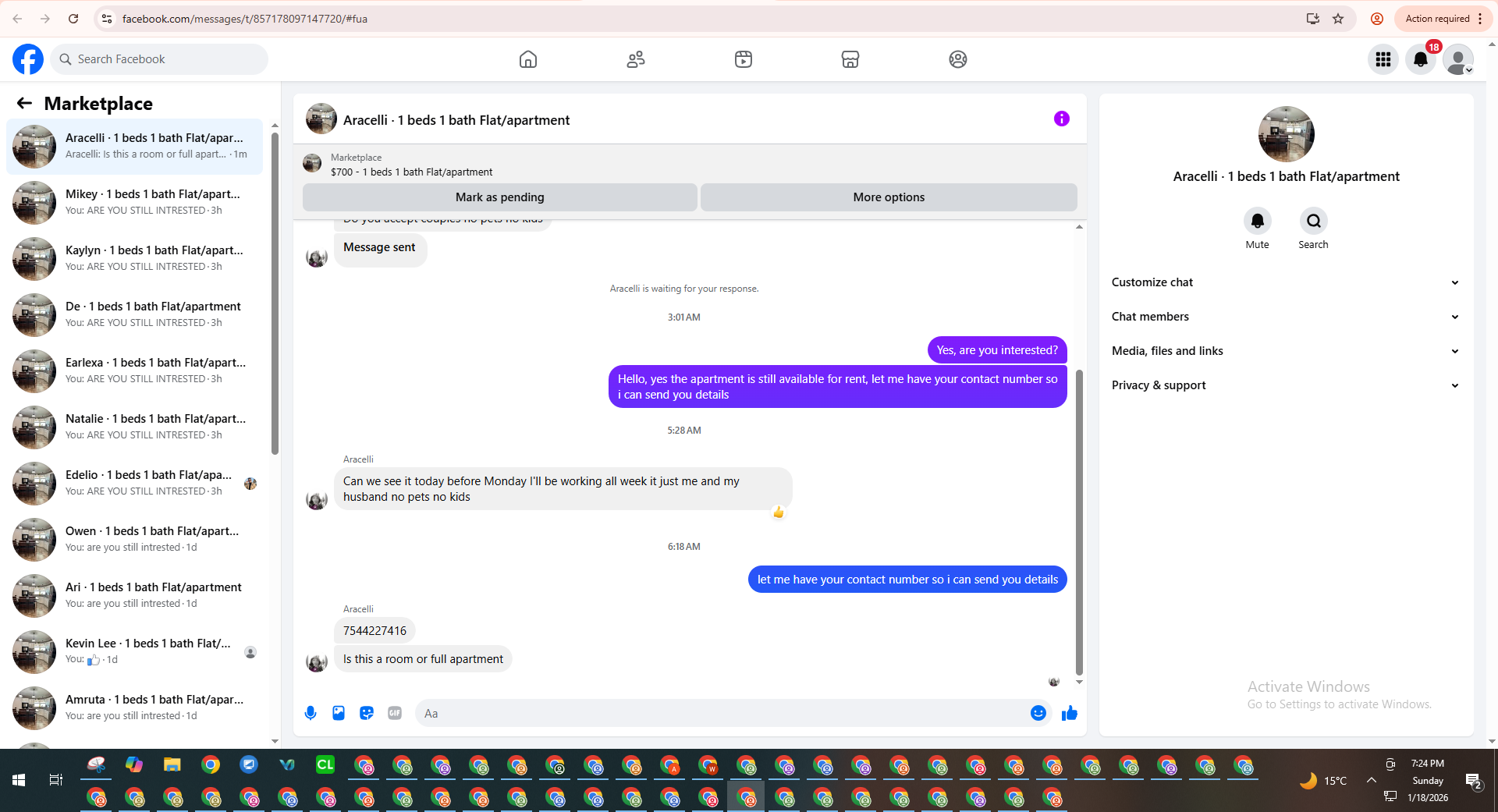Mute this chat with the bell icon
Viewport: 1498px width, 812px height.
click(1258, 221)
